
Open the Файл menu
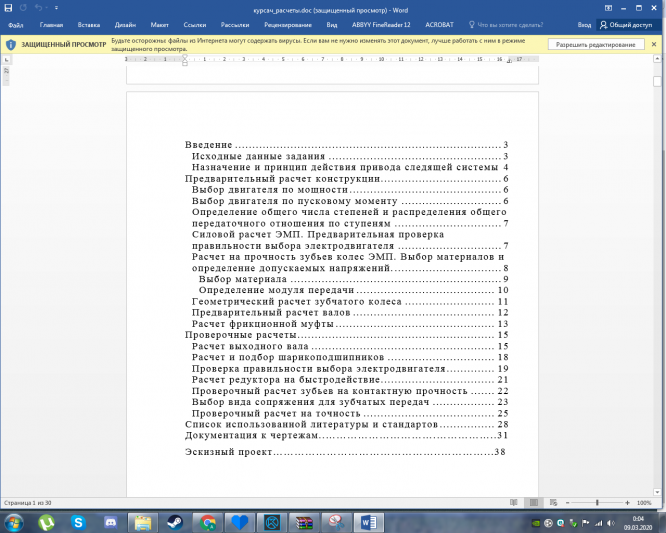(x=16, y=25)
